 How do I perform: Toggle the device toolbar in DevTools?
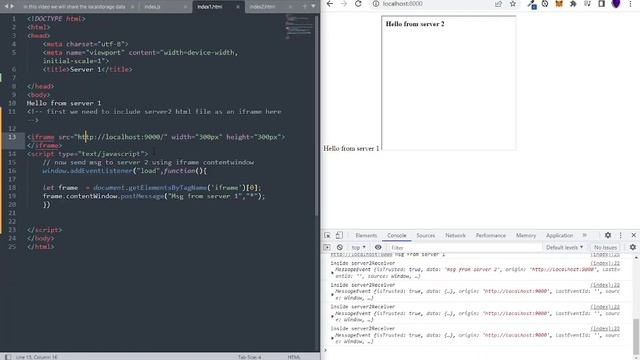339,235
